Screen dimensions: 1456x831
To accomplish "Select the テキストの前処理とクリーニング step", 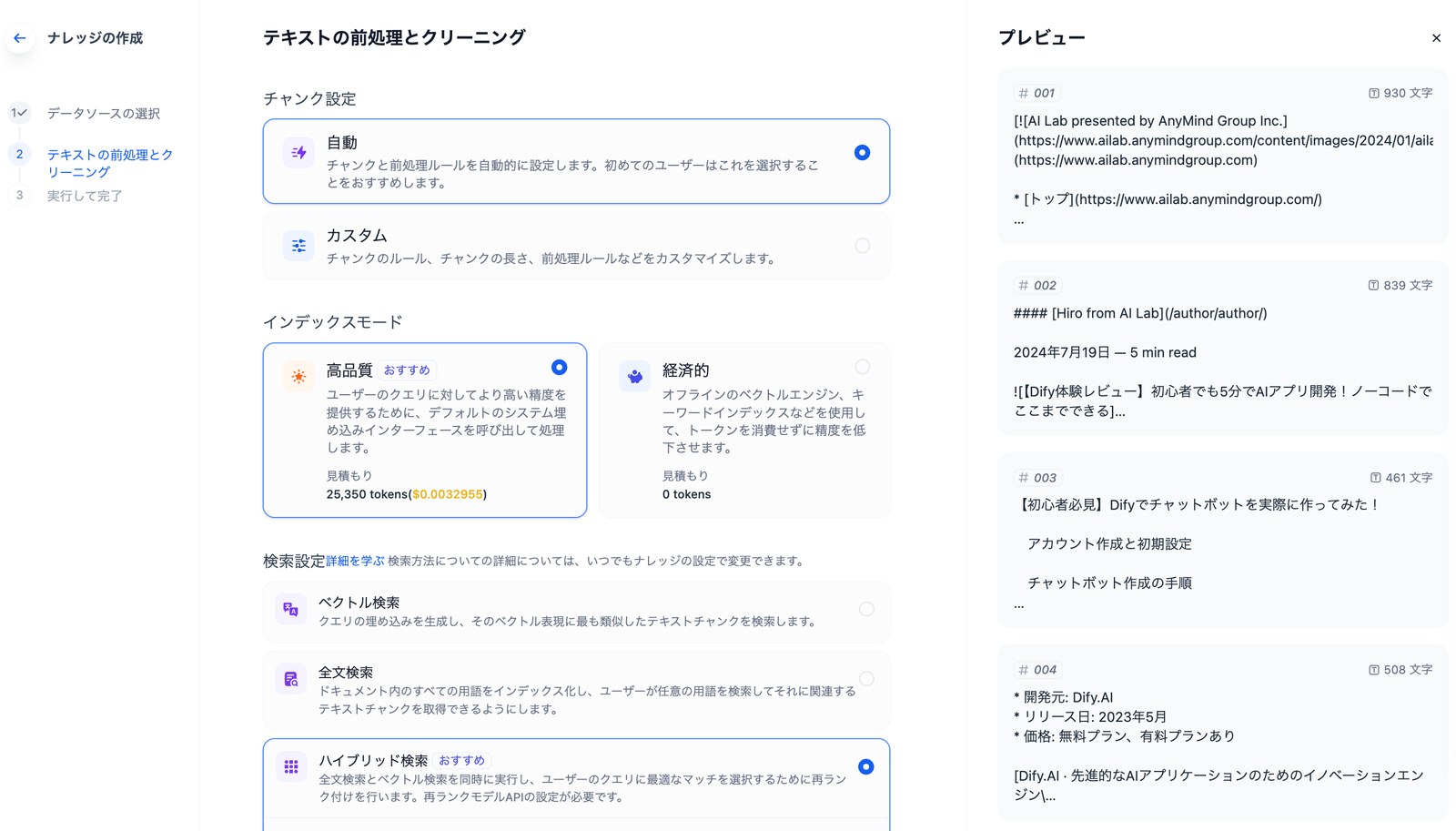I will (x=109, y=163).
